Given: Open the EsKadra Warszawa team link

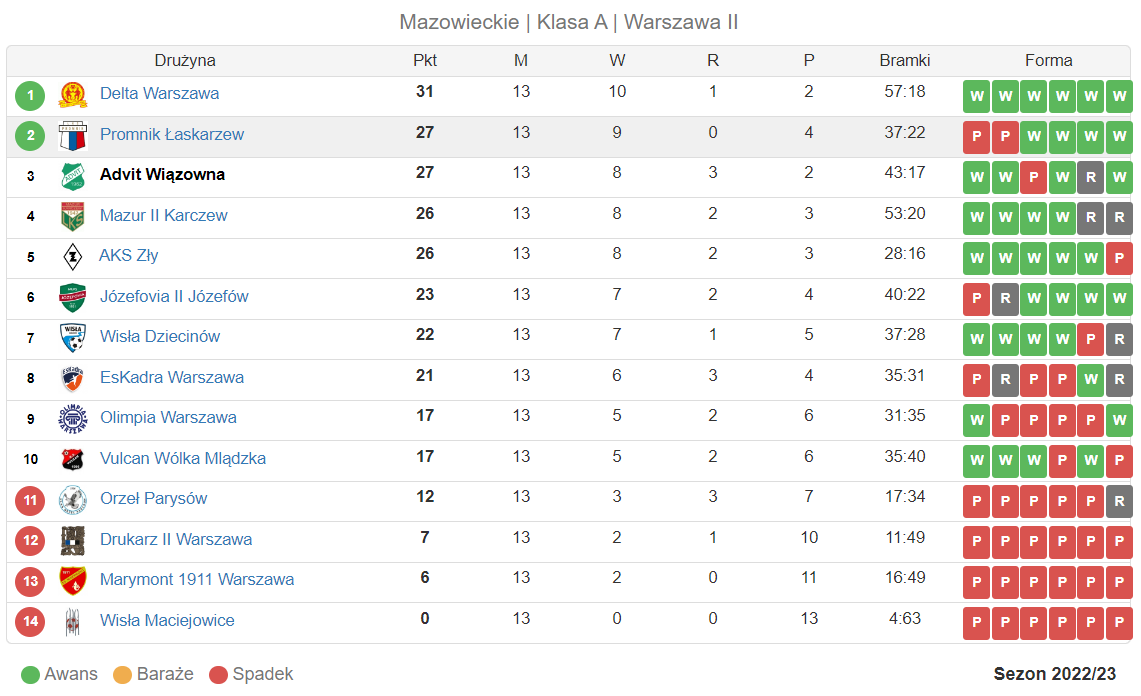Looking at the screenshot, I should [172, 377].
